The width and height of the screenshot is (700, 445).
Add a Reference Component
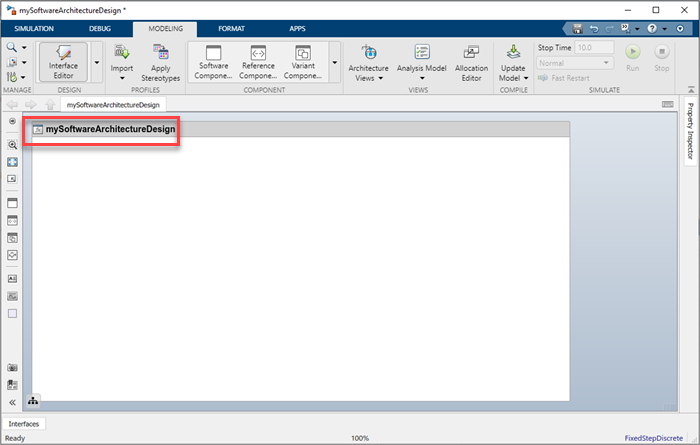click(258, 62)
